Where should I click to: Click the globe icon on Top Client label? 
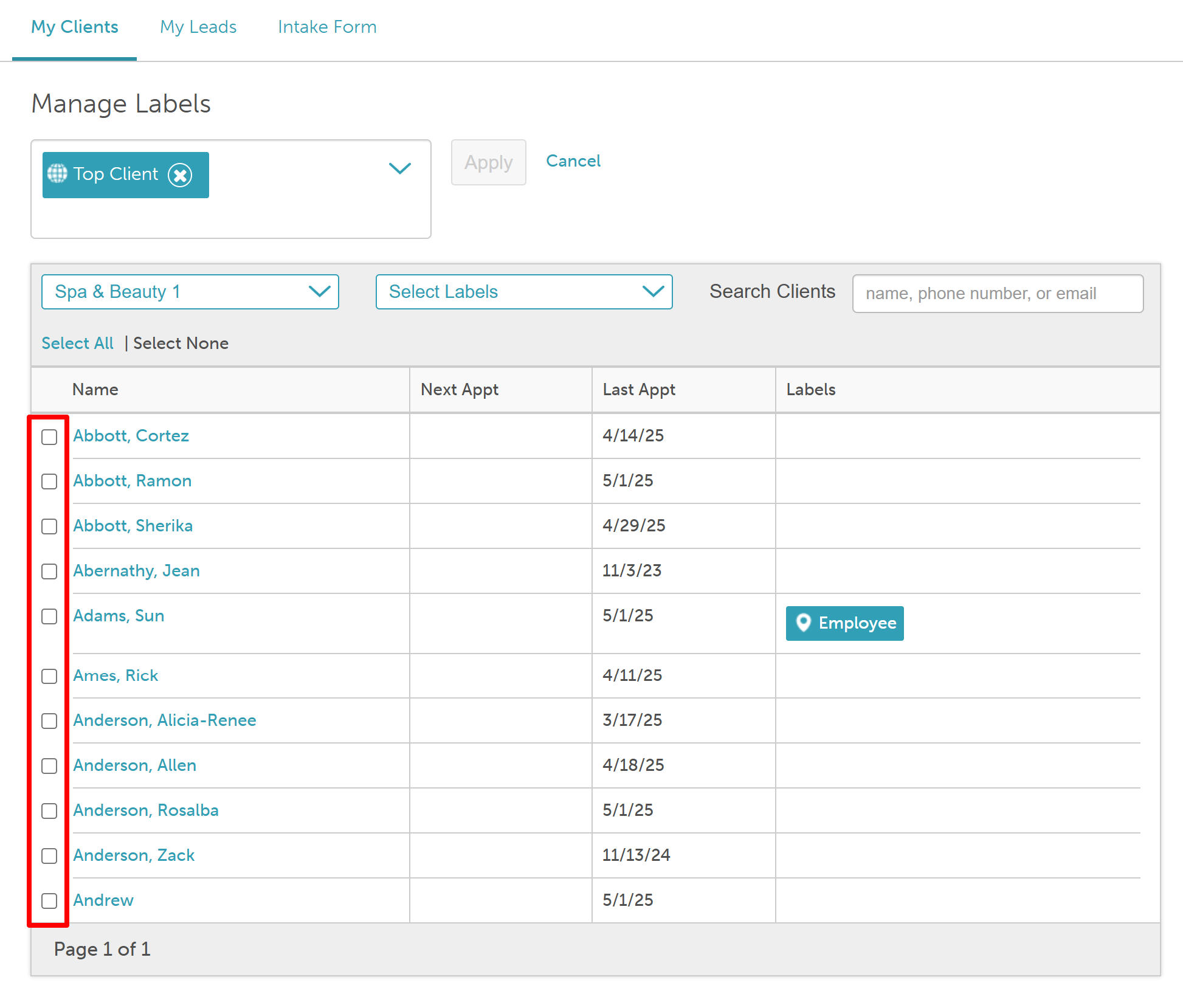pos(57,174)
